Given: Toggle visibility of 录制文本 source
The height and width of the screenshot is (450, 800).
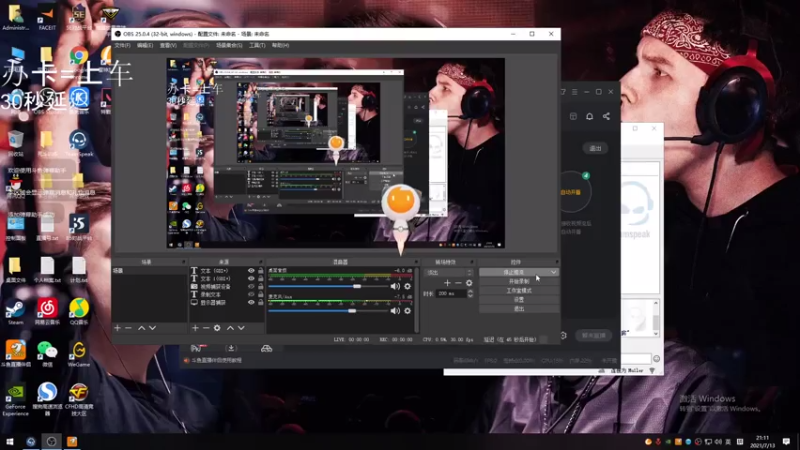Looking at the screenshot, I should tap(251, 294).
